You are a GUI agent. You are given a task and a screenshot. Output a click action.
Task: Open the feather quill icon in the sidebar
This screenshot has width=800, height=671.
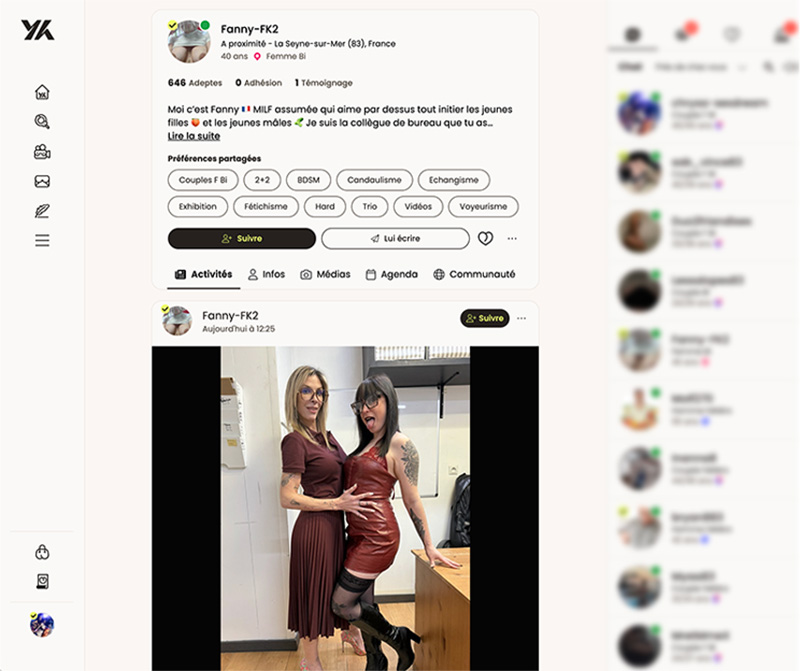click(x=42, y=211)
